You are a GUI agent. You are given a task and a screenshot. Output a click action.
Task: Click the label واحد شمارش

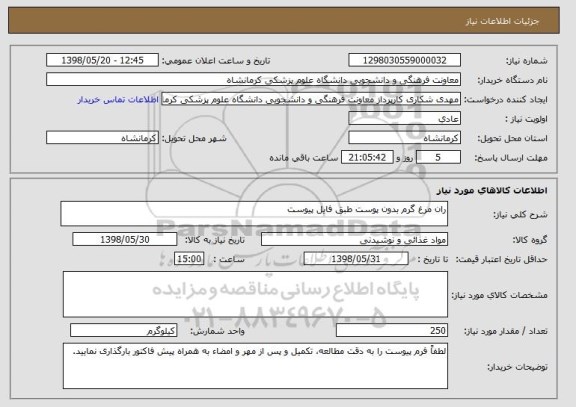click(x=217, y=331)
